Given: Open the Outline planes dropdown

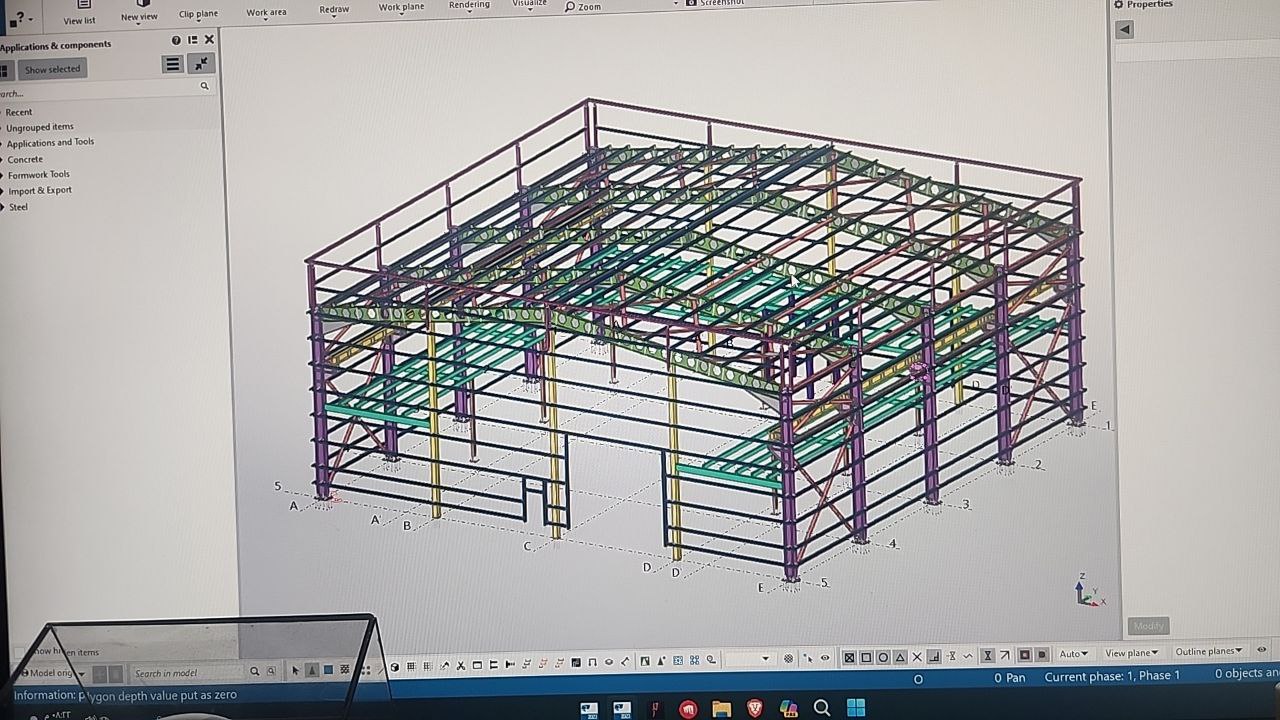Looking at the screenshot, I should [x=1208, y=651].
